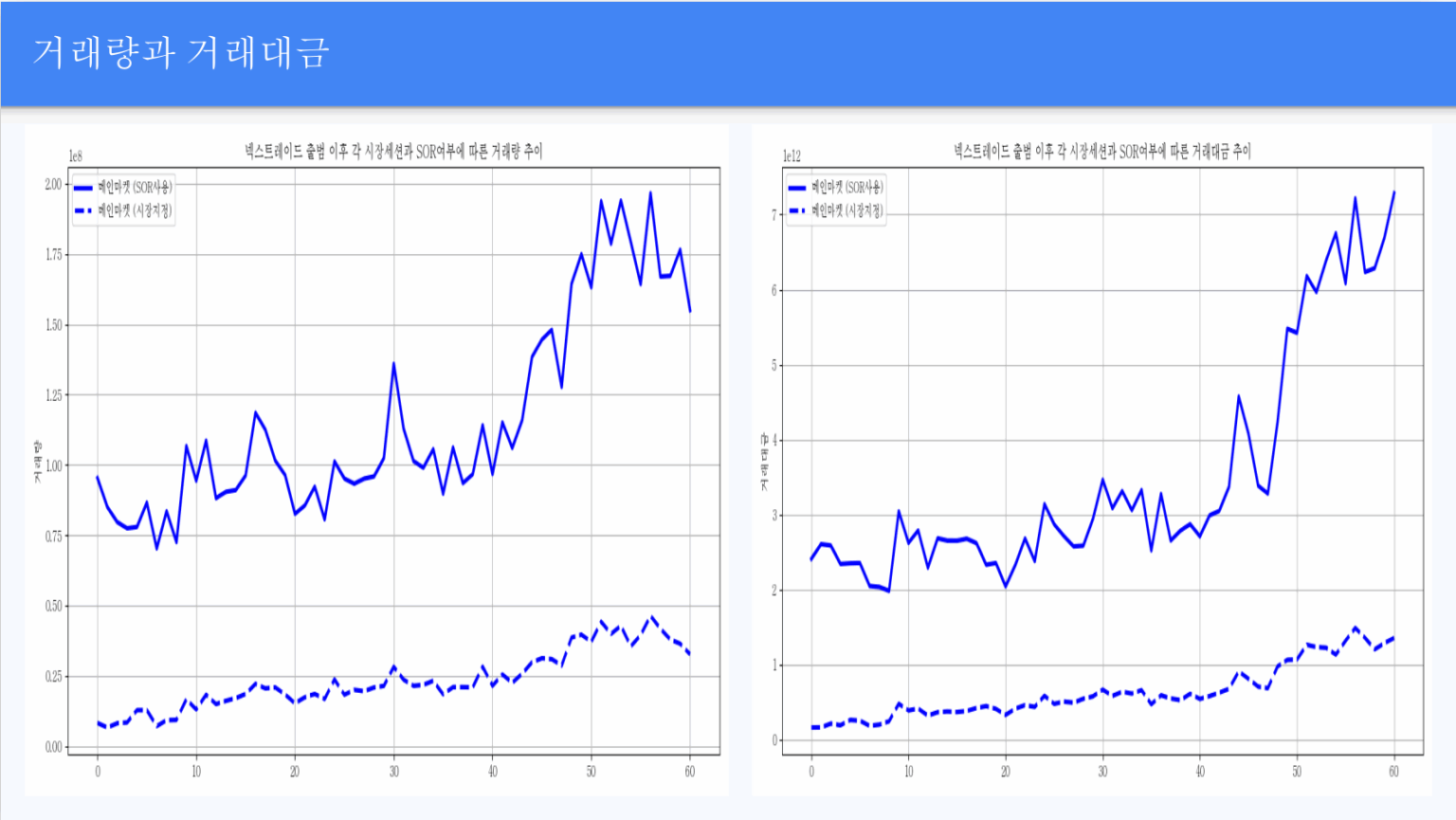Click solid line swatch in left chart legend
Screen dimensions: 1456x820
click(x=83, y=188)
